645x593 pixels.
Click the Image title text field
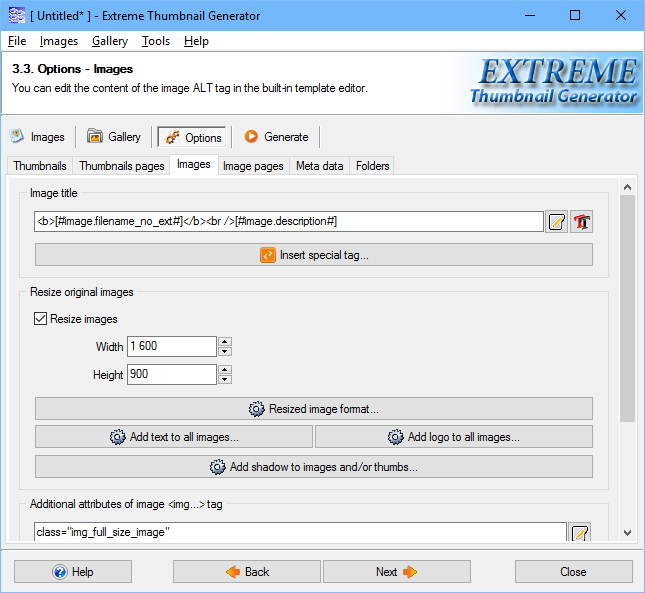click(x=289, y=222)
